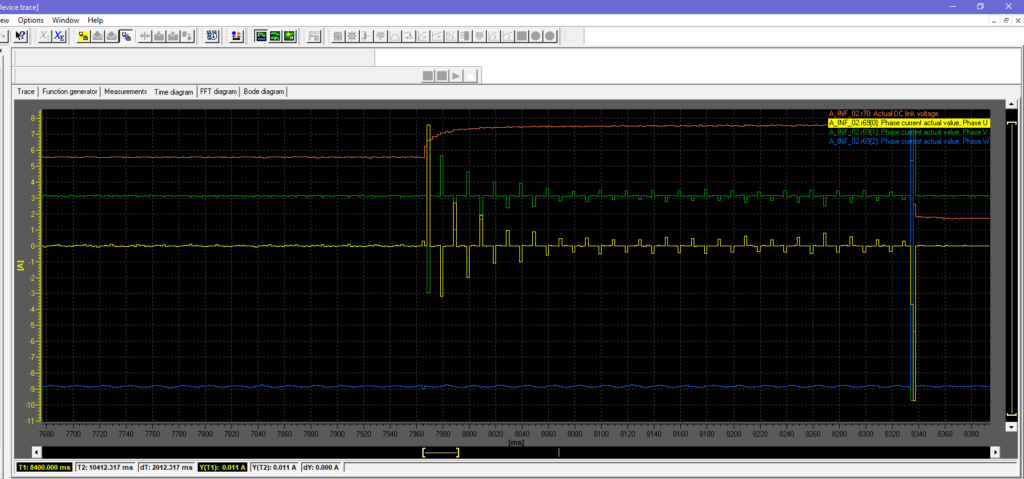Image resolution: width=1024 pixels, height=479 pixels.
Task: Open the Options menu
Action: [31, 20]
